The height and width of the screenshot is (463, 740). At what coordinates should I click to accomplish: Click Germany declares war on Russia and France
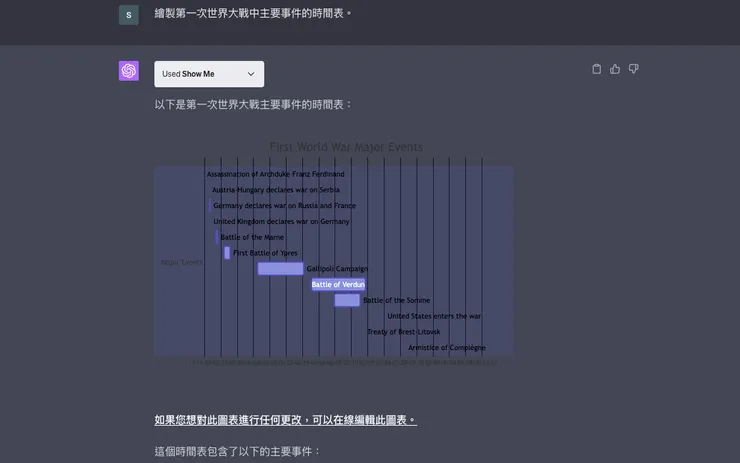pos(285,206)
